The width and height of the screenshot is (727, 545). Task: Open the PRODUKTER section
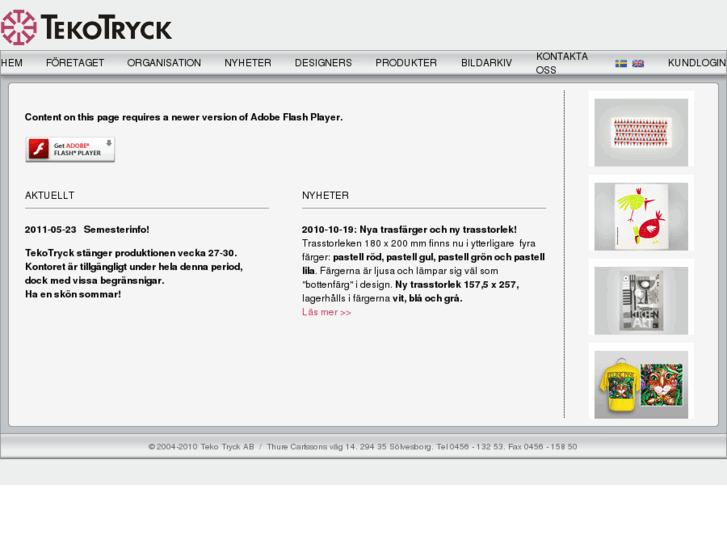click(x=406, y=63)
